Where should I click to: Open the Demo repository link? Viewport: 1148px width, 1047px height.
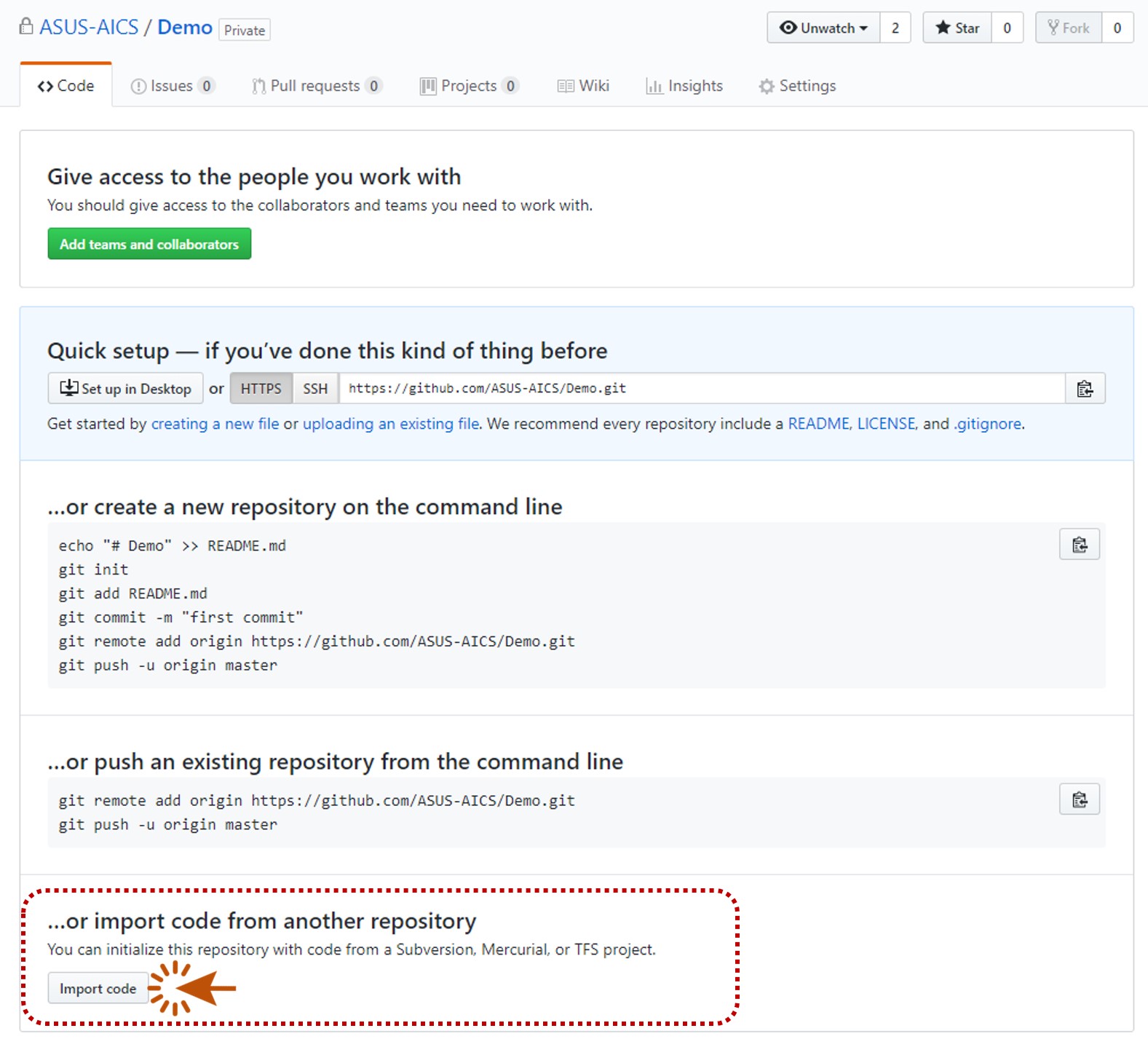pyautogui.click(x=185, y=28)
